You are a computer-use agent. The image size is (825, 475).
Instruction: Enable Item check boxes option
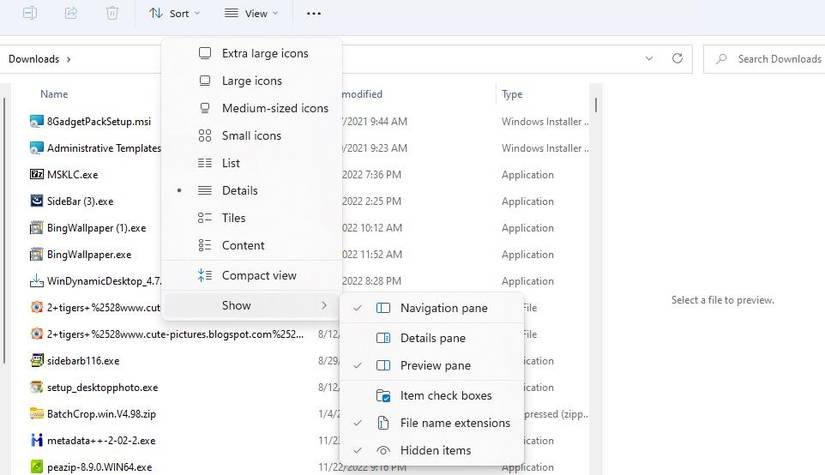[x=445, y=396]
